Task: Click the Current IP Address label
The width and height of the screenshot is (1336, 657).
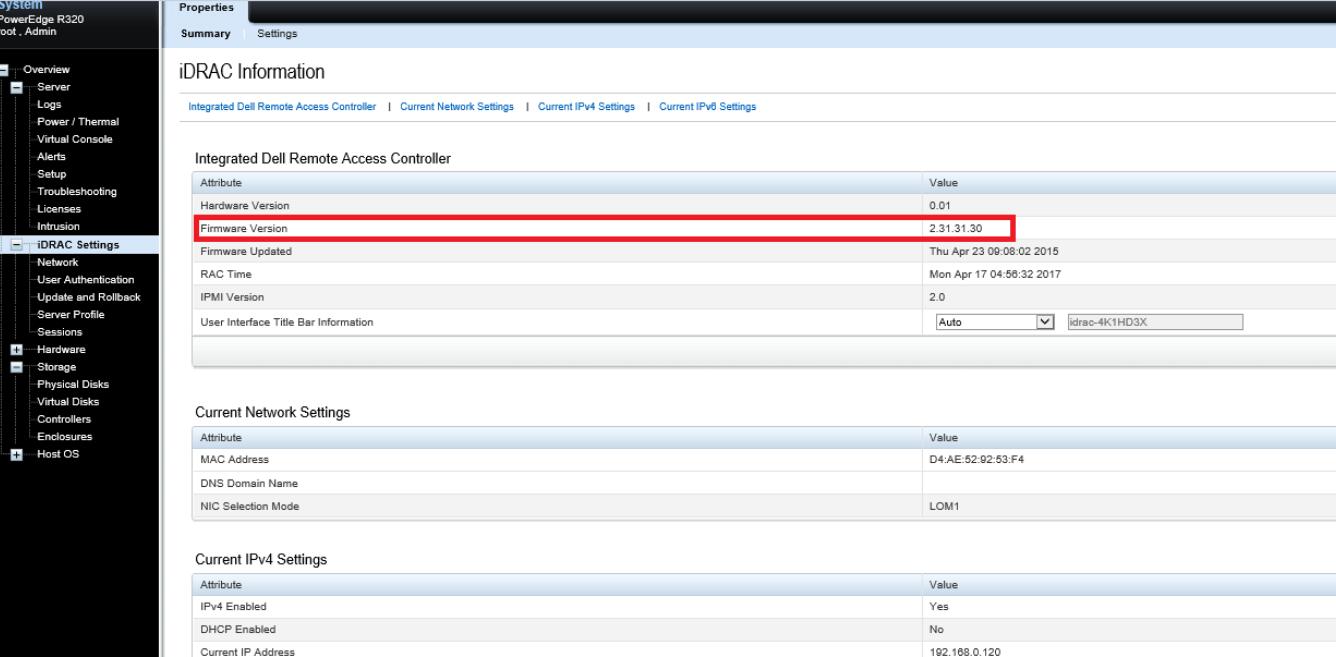Action: [x=247, y=652]
